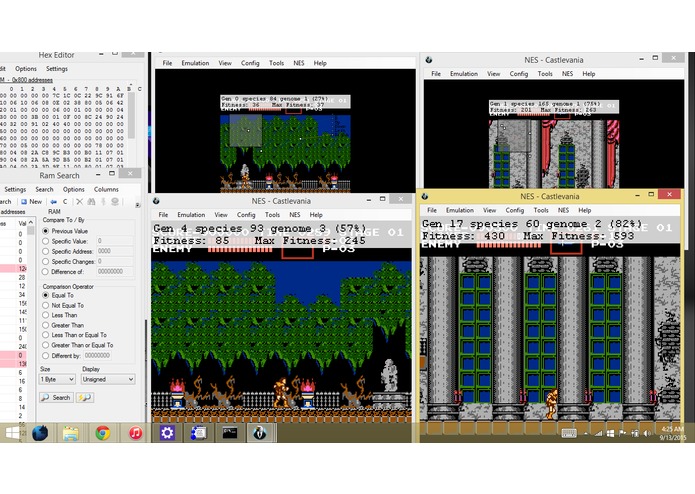Click the Specific Address input field
Image resolution: width=695 pixels, height=494 pixels.
click(115, 251)
